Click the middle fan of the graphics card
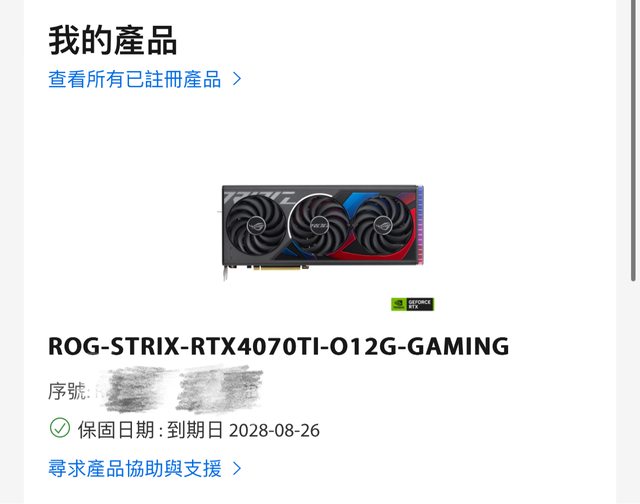The image size is (640, 504). [320, 225]
